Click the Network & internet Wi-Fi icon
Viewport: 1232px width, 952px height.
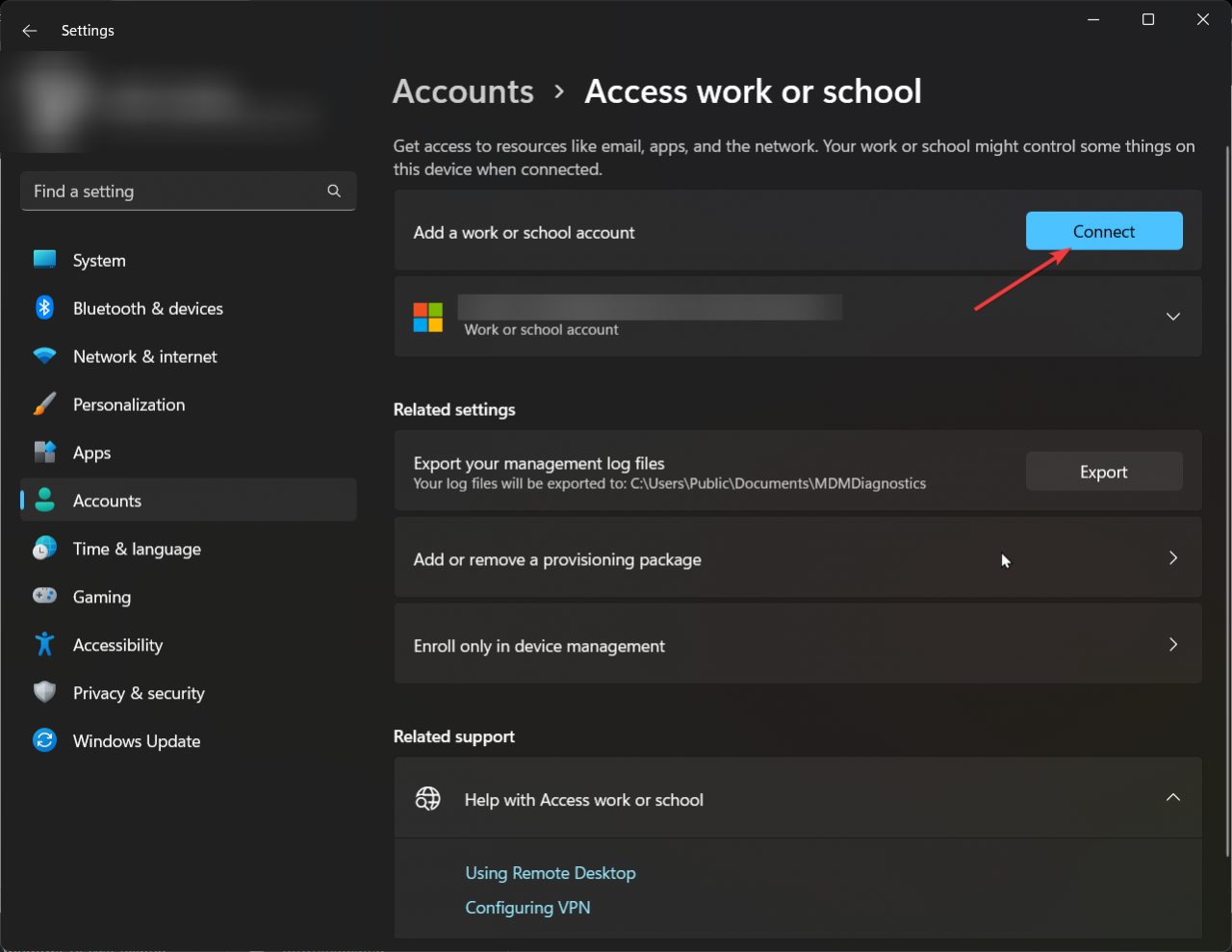[44, 356]
